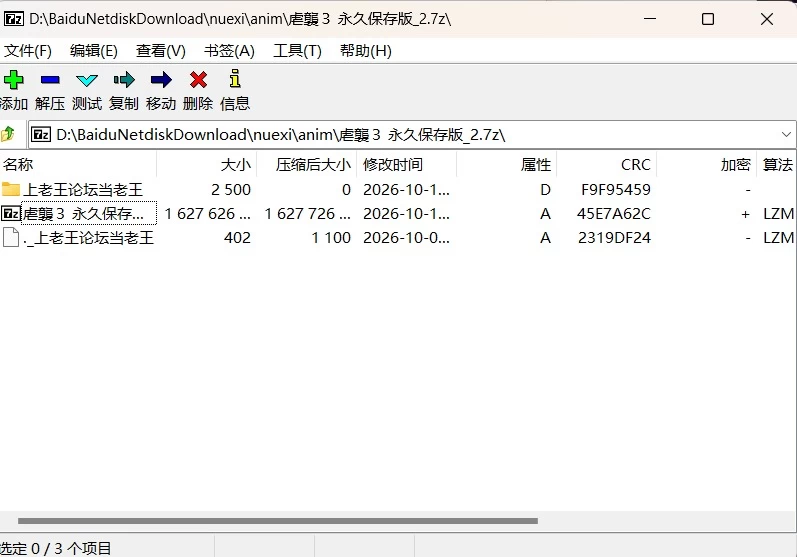Click the size value 1 627 626 ...
The height and width of the screenshot is (557, 797).
click(x=207, y=213)
